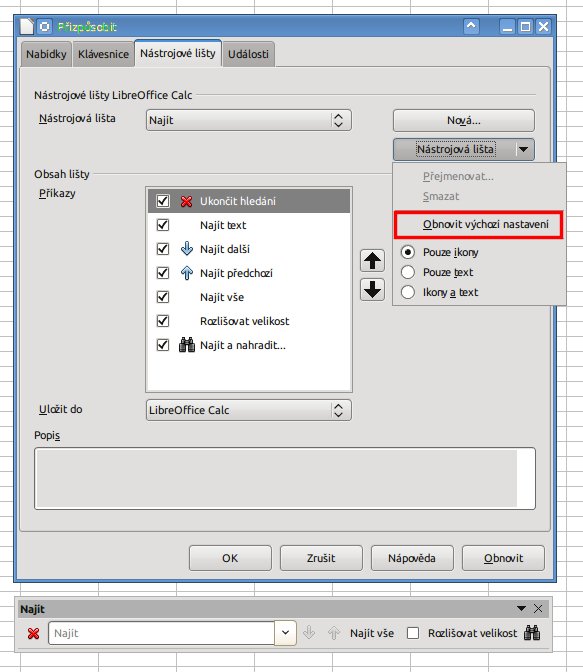Screen dimensions: 583x672
Task: Toggle the Rozlišovat velikost checkbox in the Najít toolbar
Action: click(x=413, y=633)
